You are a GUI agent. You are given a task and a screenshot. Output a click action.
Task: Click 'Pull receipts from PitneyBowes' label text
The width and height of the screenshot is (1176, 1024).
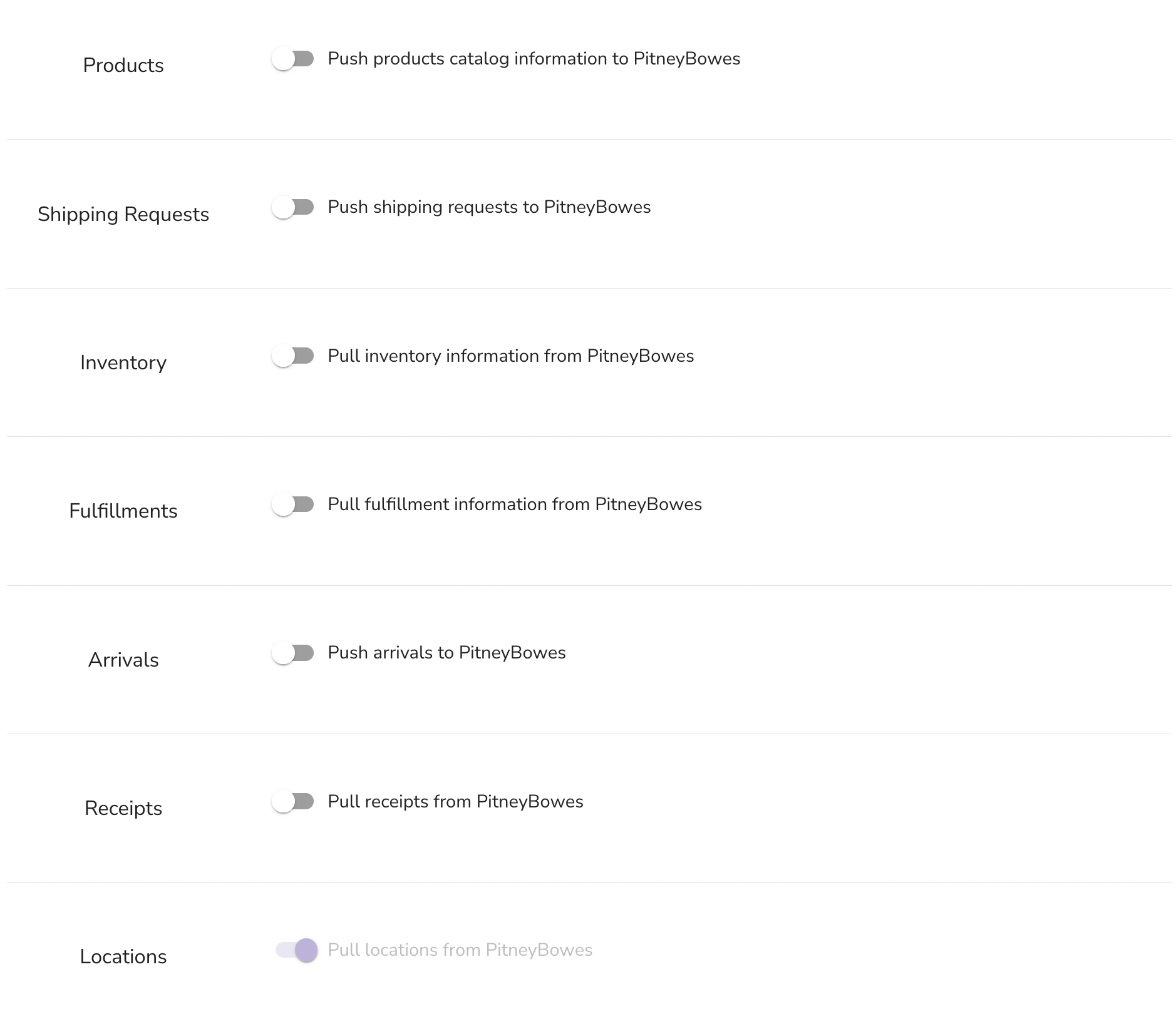(x=455, y=802)
